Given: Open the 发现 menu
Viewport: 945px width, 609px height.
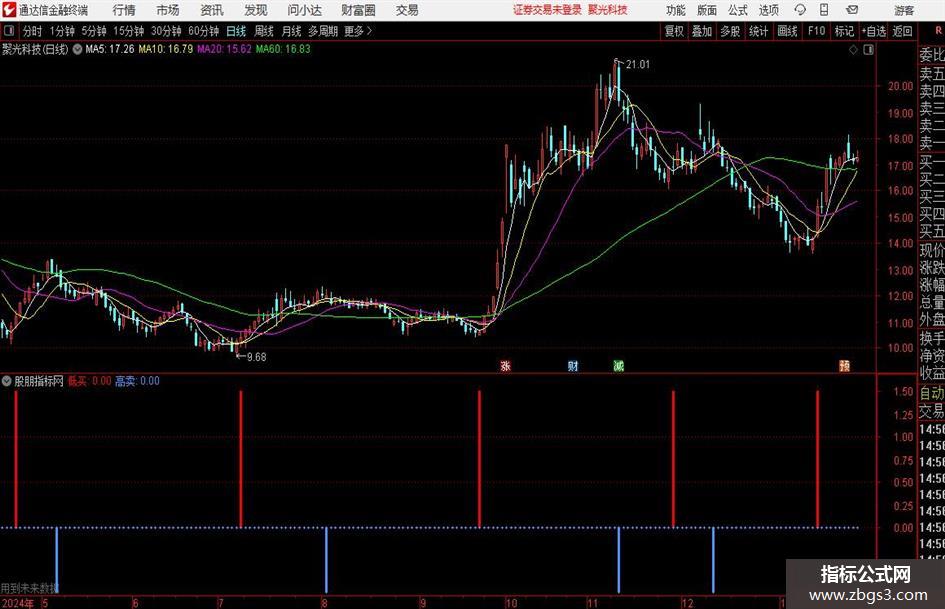Looking at the screenshot, I should coord(256,10).
